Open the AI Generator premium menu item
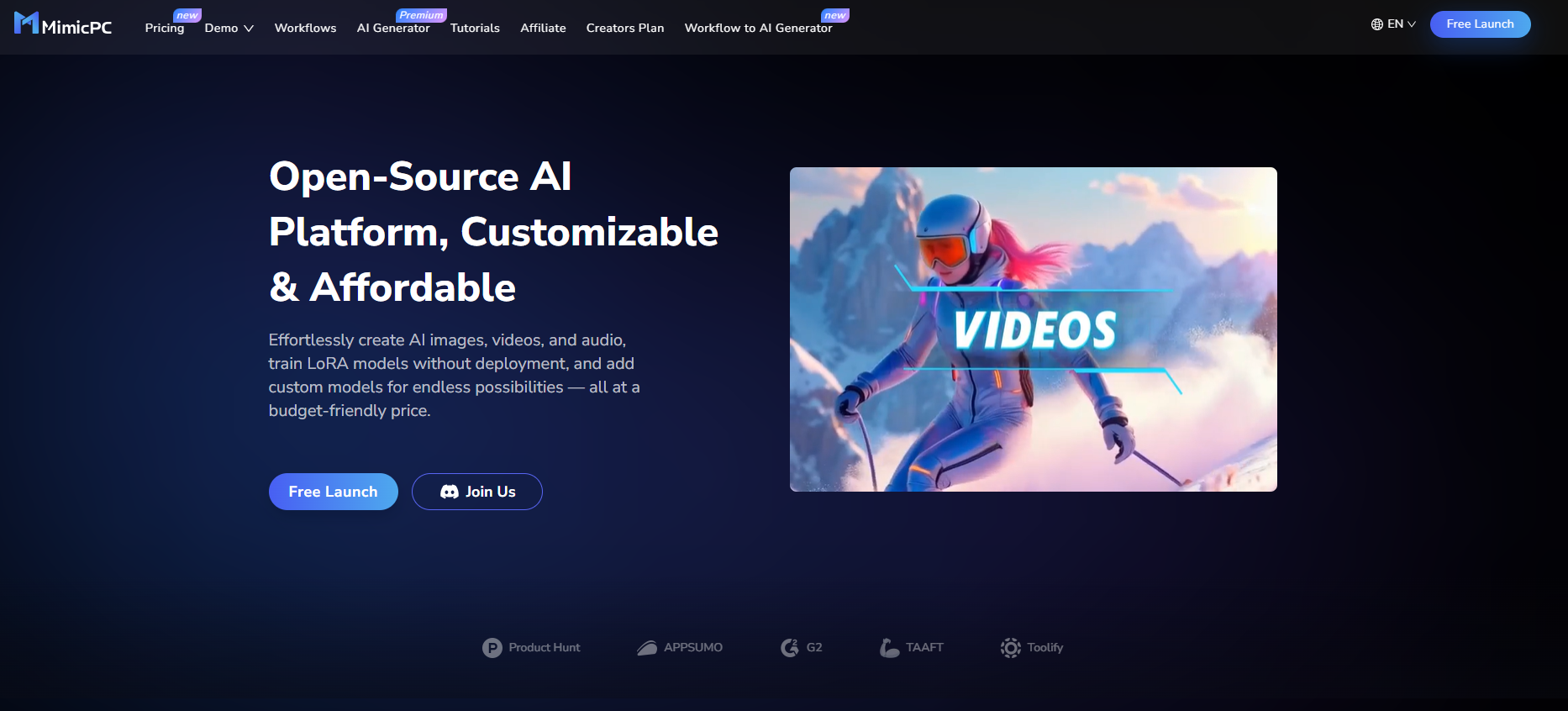1568x711 pixels. (x=393, y=28)
